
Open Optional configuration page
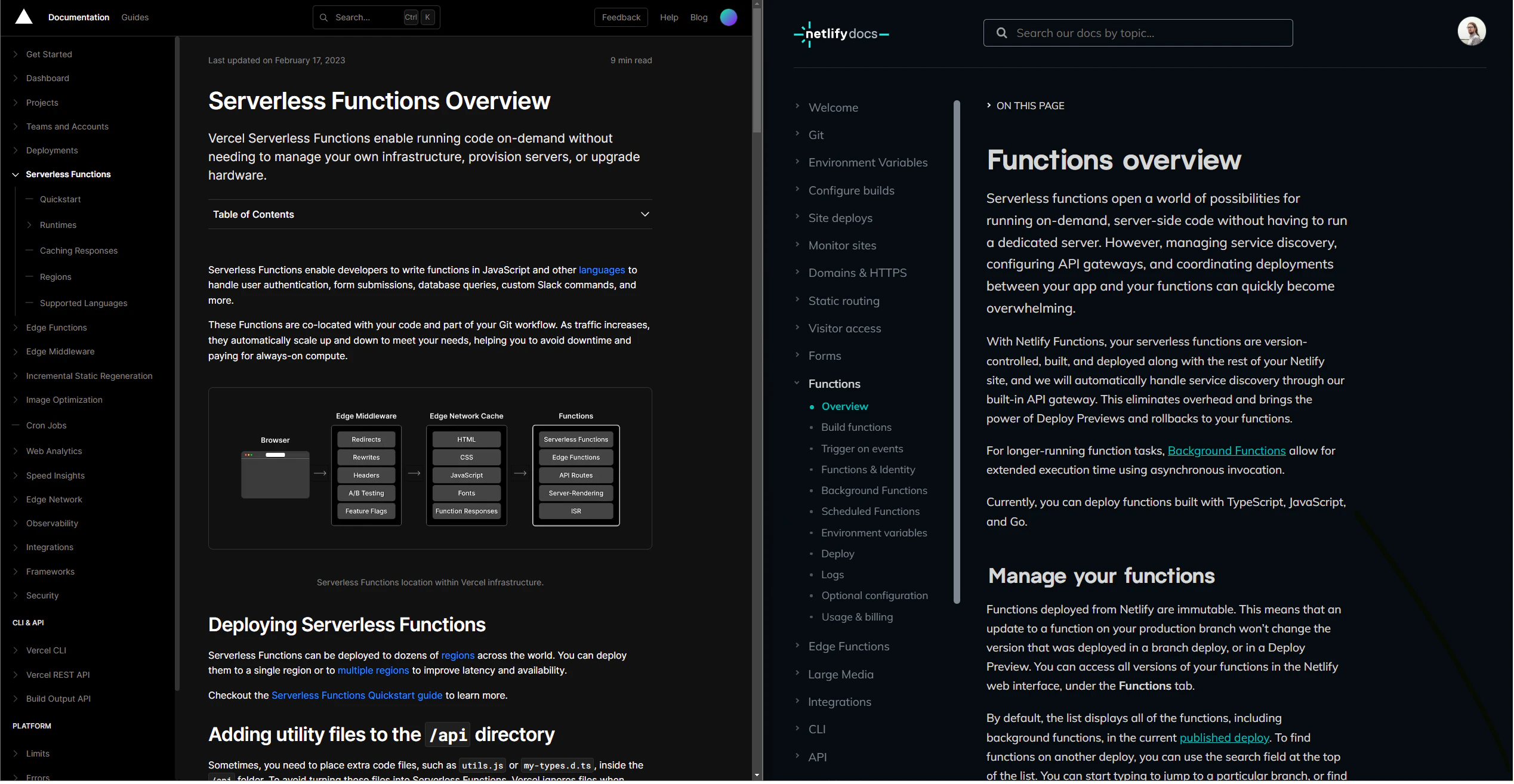874,595
